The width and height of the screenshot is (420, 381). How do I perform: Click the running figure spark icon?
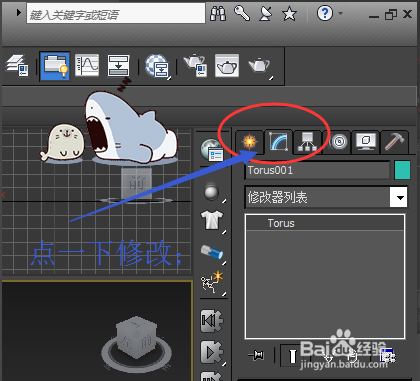point(213,283)
